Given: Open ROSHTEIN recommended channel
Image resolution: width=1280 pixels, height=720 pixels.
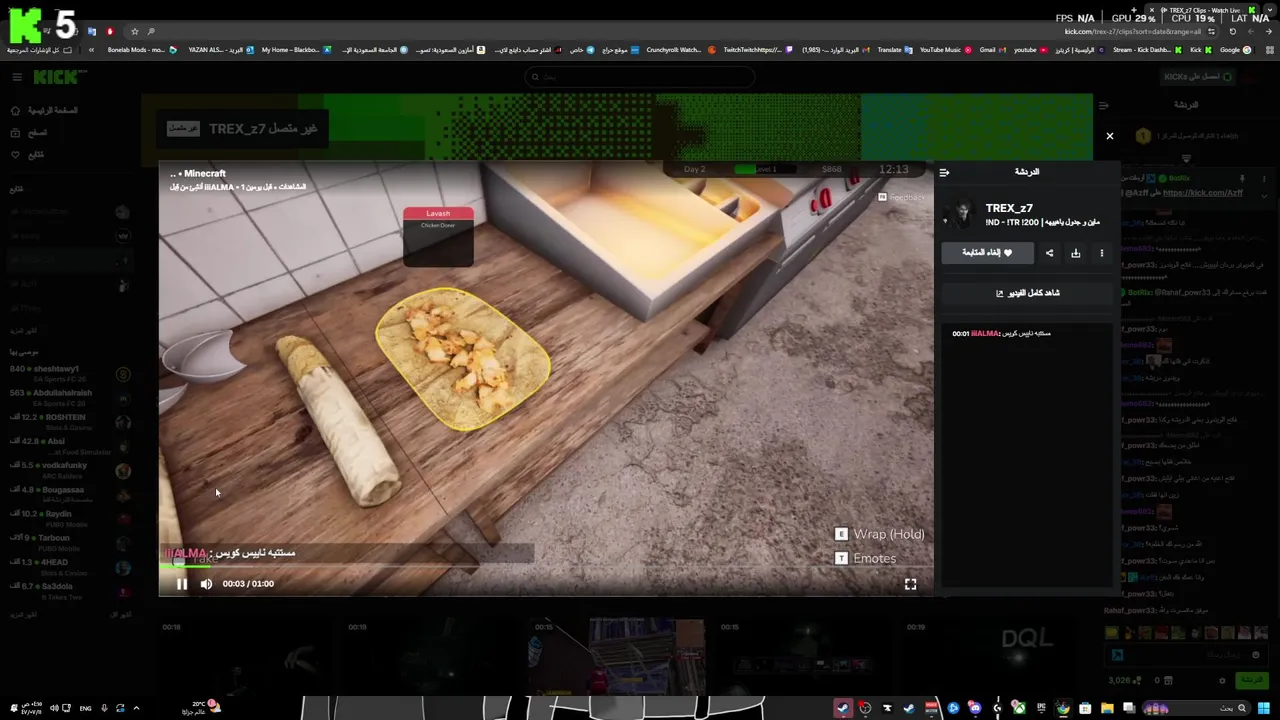Looking at the screenshot, I should click(70, 422).
